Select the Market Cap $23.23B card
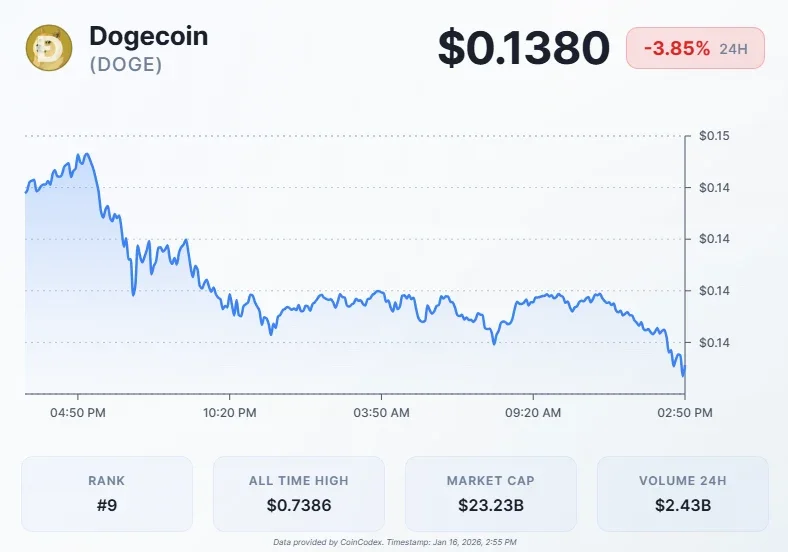 pyautogui.click(x=490, y=493)
